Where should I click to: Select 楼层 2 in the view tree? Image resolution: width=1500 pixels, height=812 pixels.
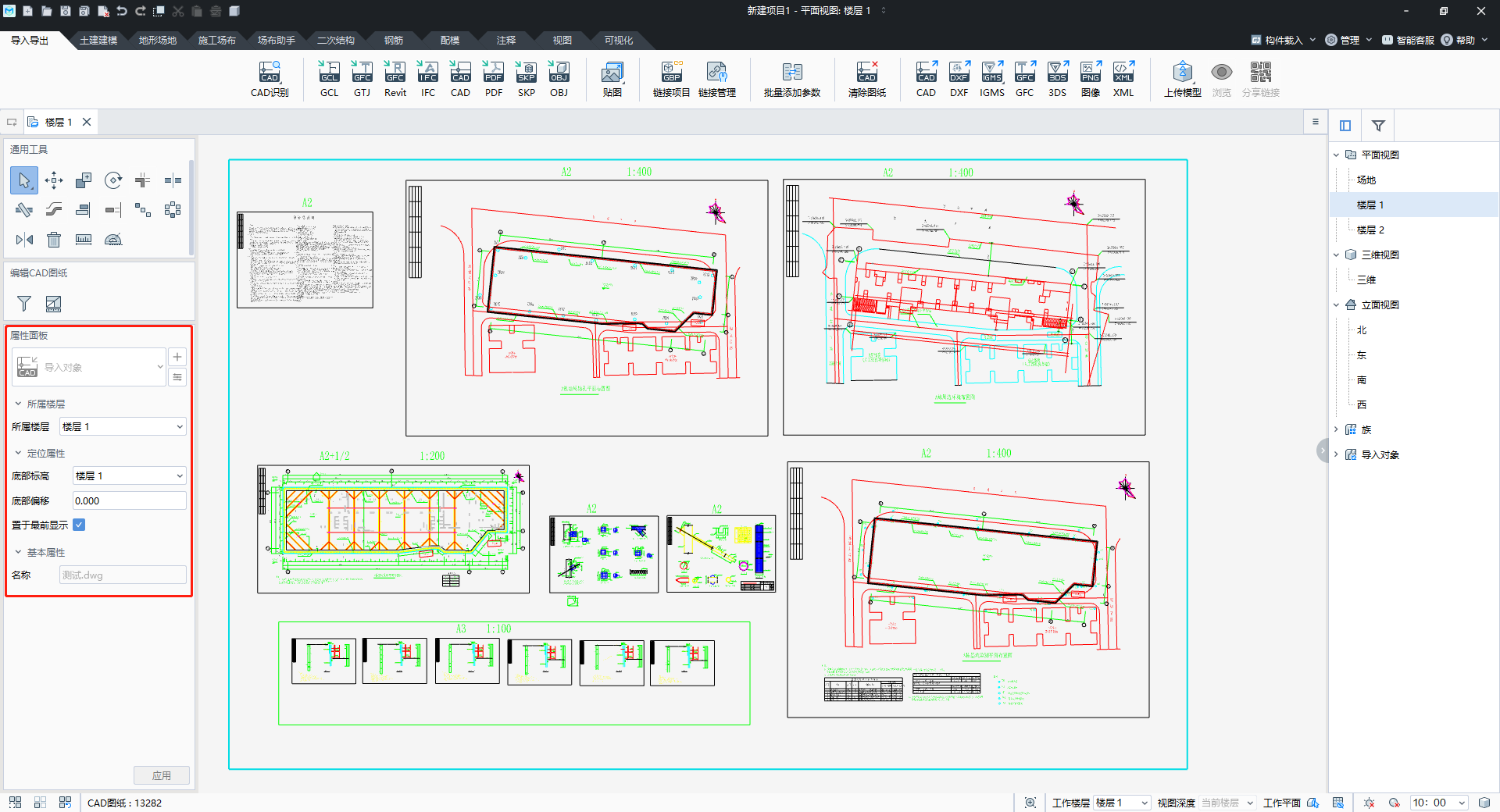1370,230
